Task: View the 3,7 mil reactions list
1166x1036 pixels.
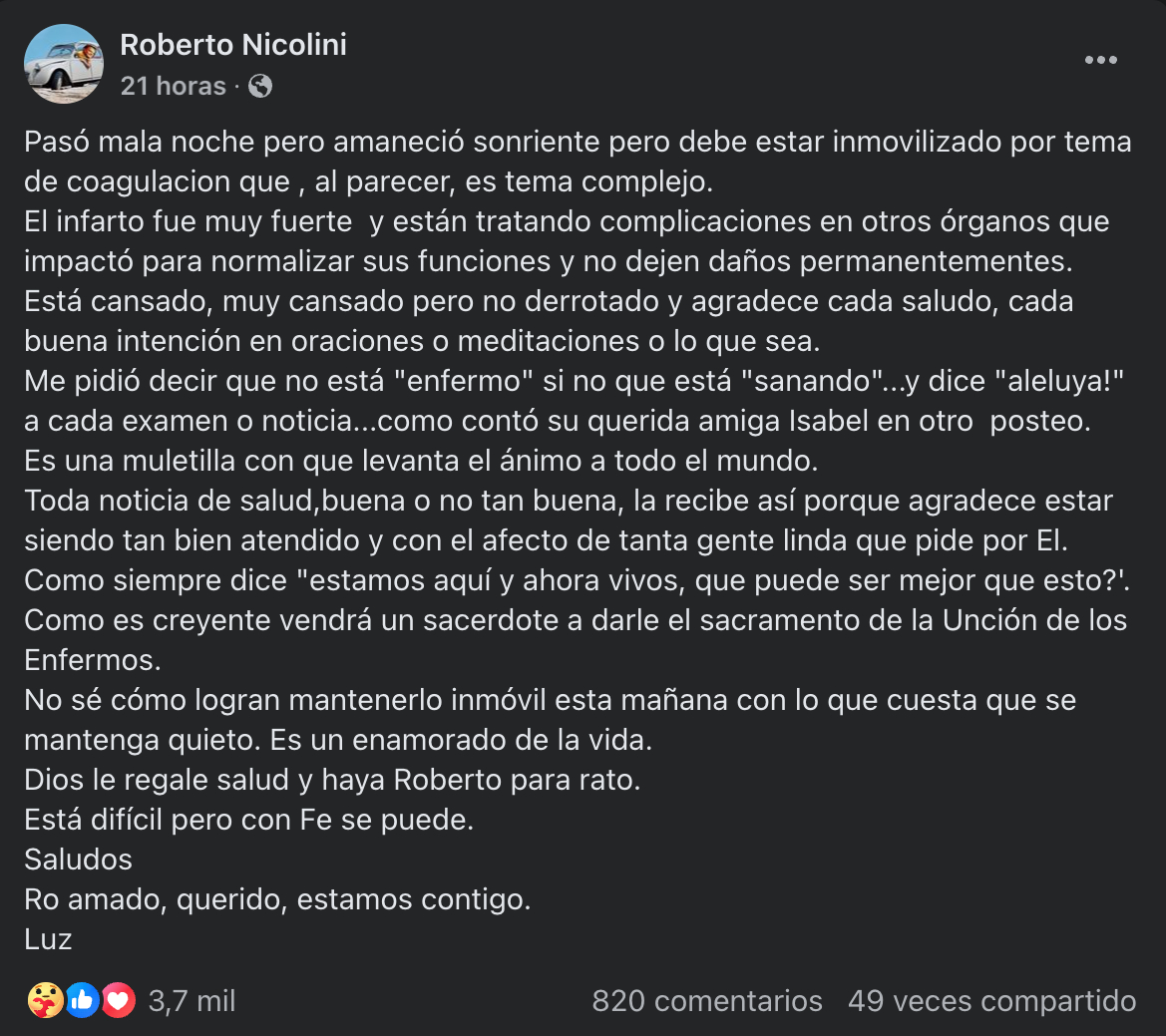Action: point(192,1001)
